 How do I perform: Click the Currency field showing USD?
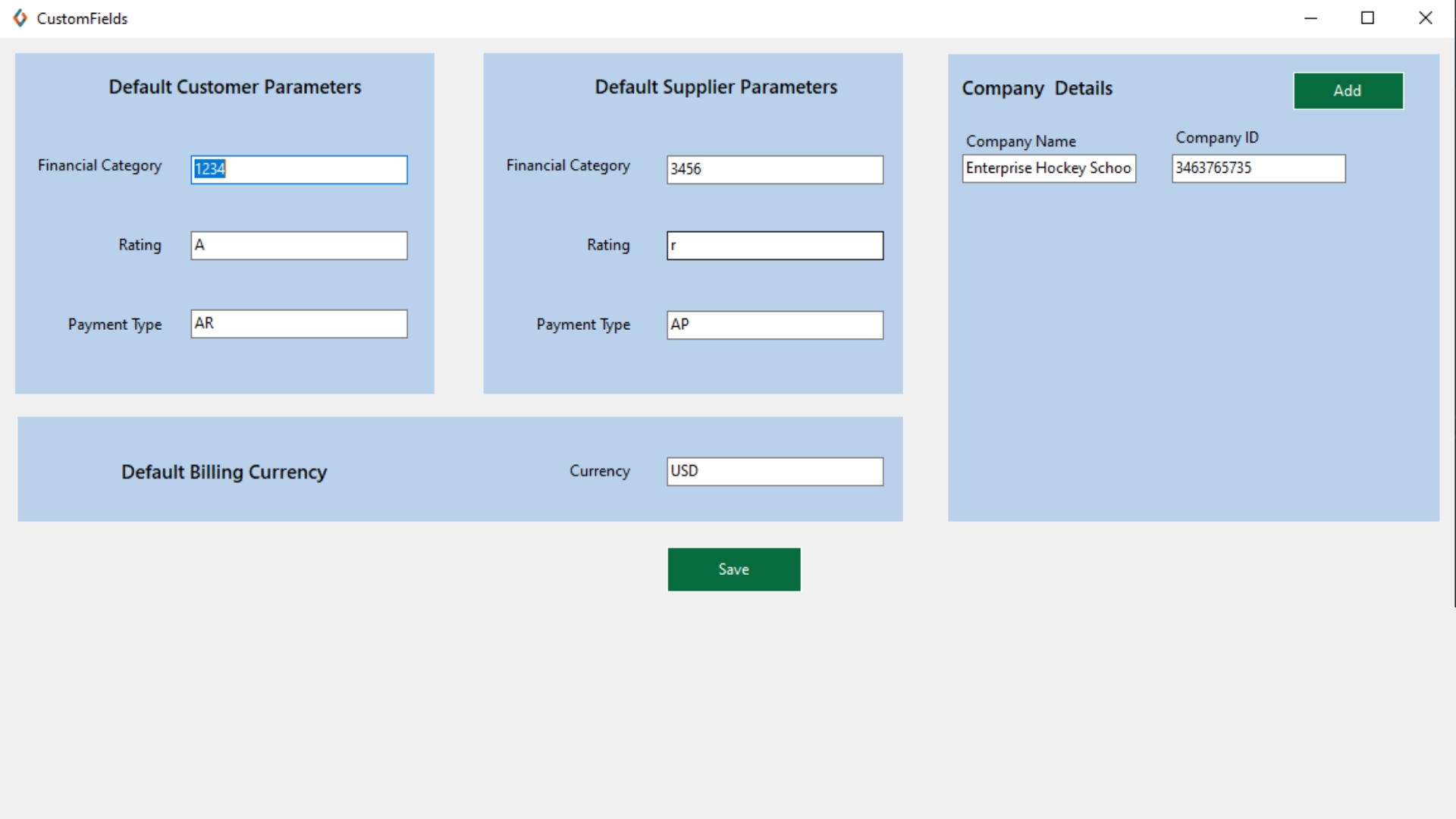click(x=776, y=470)
